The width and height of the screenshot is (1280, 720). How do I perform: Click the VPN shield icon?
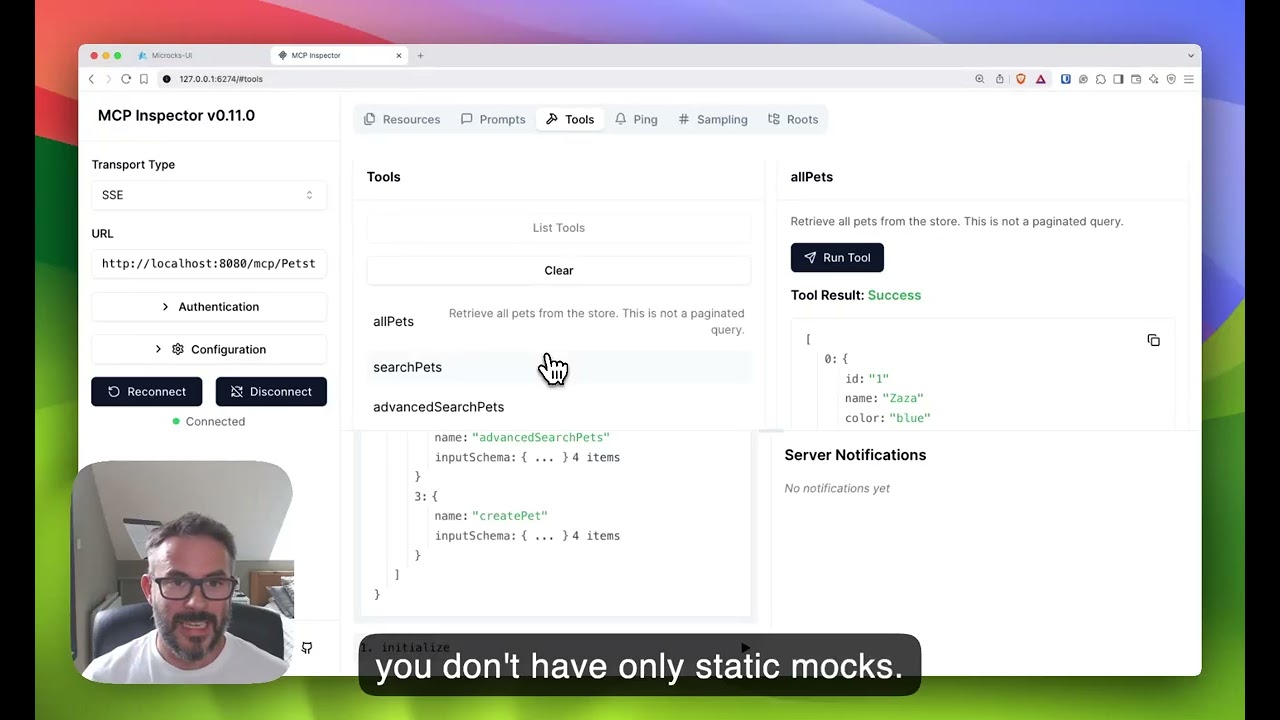[1171, 79]
